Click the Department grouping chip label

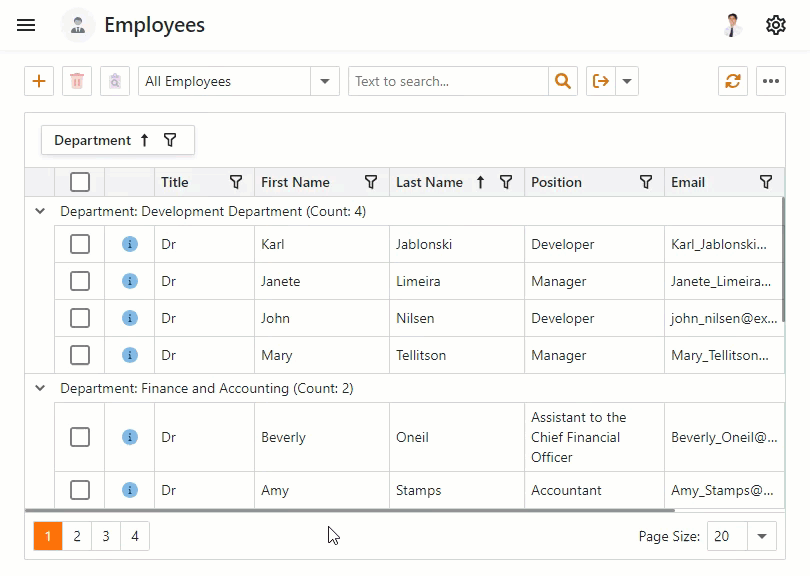coord(92,140)
